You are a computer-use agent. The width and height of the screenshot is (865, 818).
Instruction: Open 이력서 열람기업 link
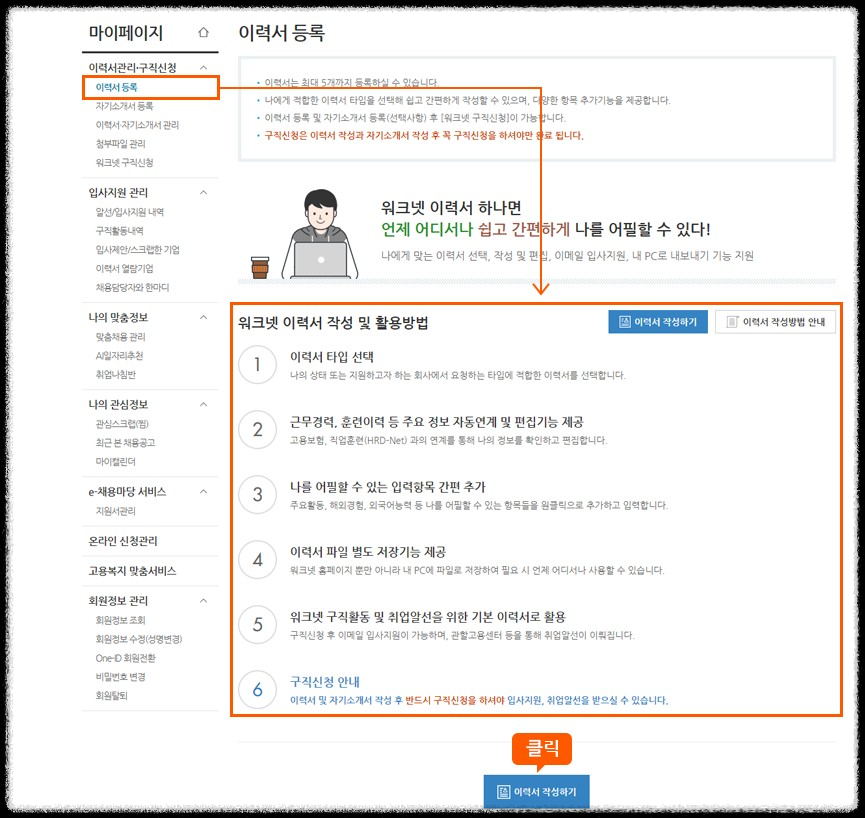click(x=124, y=268)
